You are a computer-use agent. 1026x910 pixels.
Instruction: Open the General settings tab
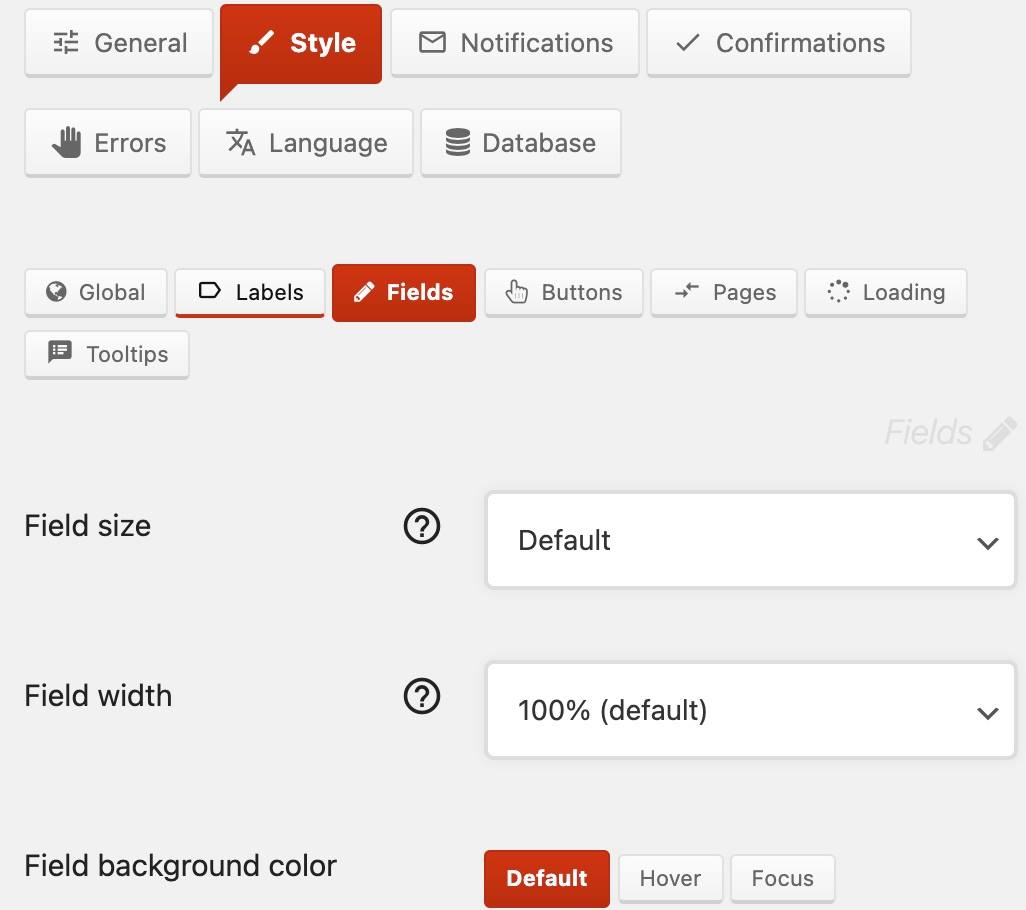119,43
